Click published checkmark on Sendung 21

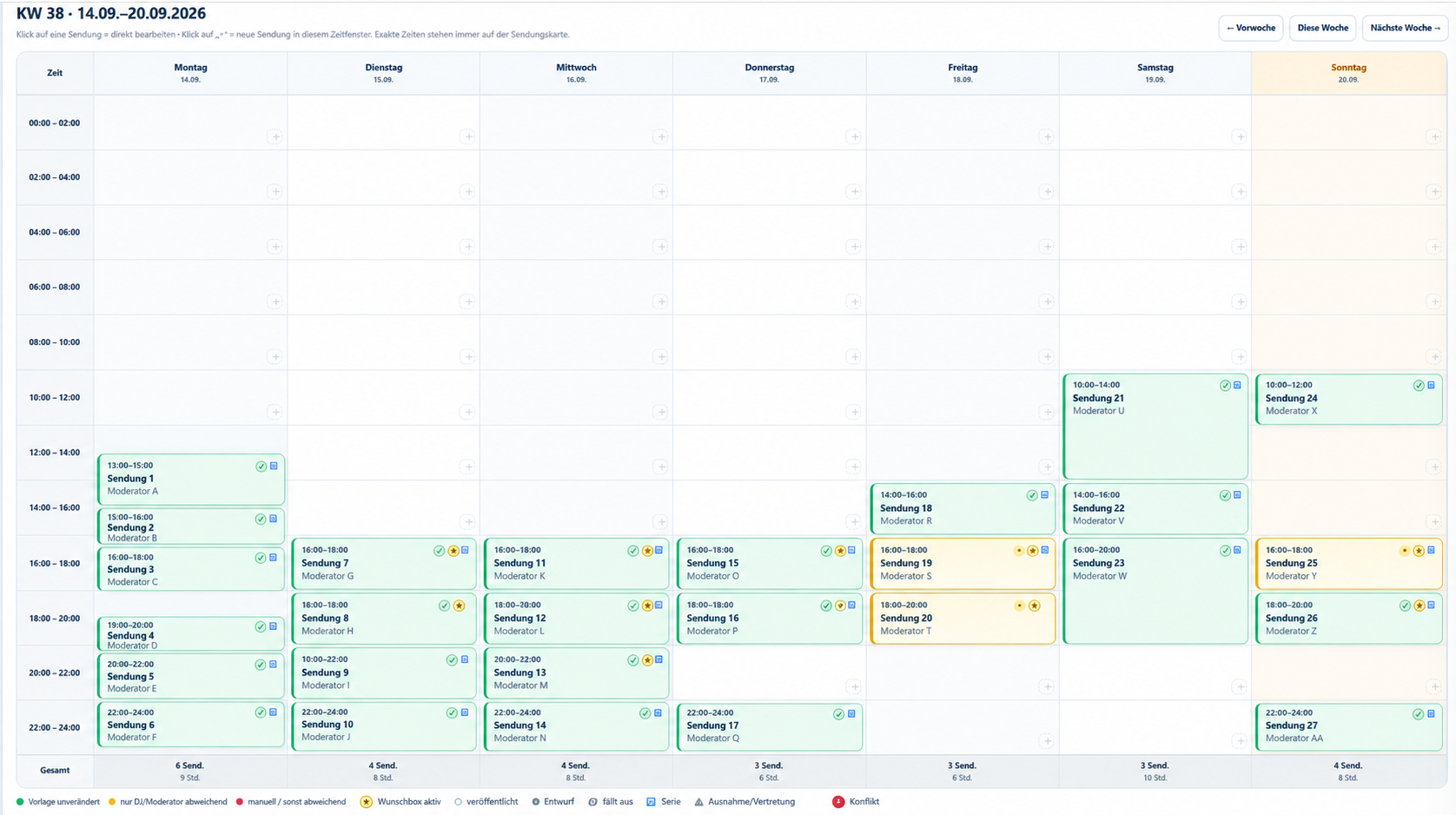tap(1225, 386)
